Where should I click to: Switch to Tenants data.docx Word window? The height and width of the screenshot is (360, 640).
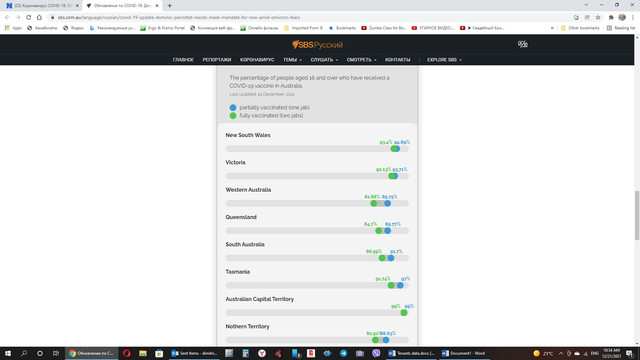pos(411,353)
